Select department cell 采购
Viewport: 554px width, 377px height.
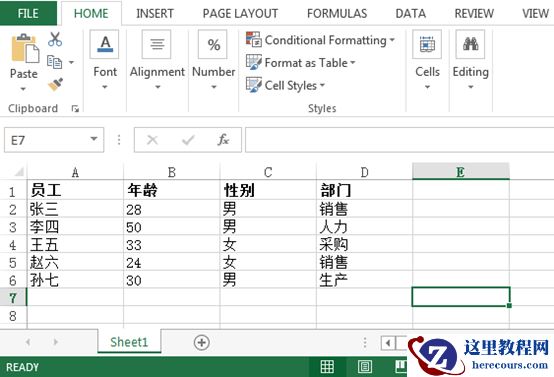coord(365,245)
